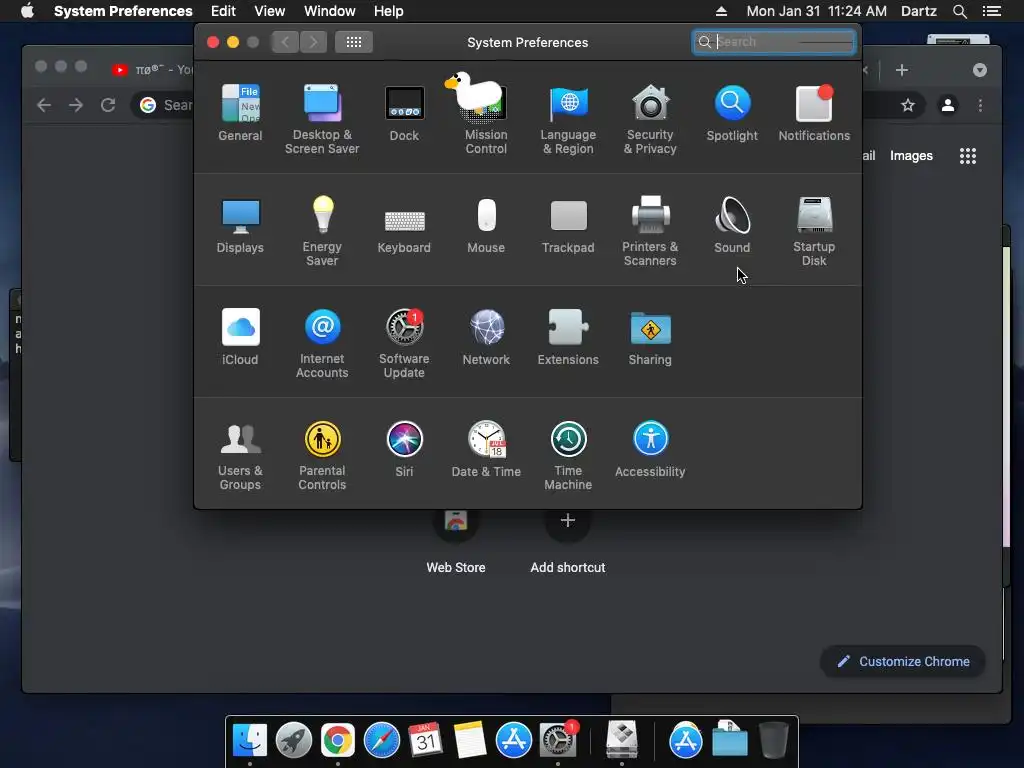Open the Help menu
Image resolution: width=1024 pixels, height=768 pixels.
point(389,11)
